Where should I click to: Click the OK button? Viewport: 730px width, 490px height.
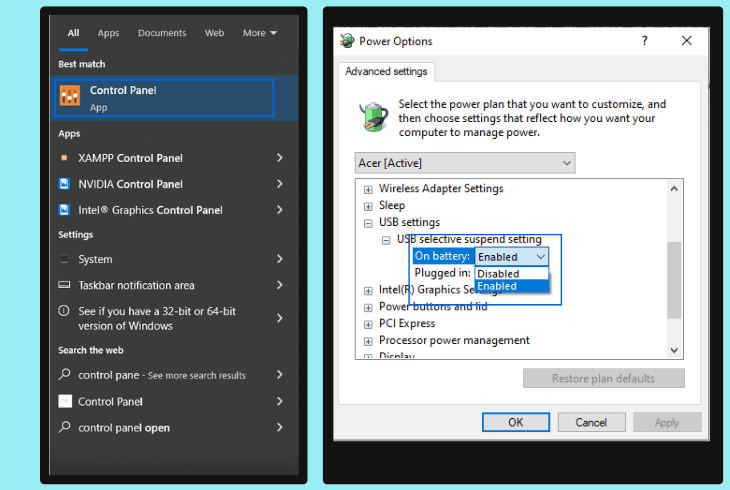point(516,422)
